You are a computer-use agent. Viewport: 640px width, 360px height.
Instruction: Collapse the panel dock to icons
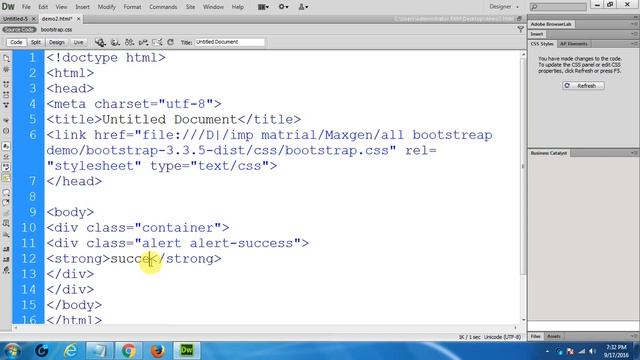tap(636, 17)
